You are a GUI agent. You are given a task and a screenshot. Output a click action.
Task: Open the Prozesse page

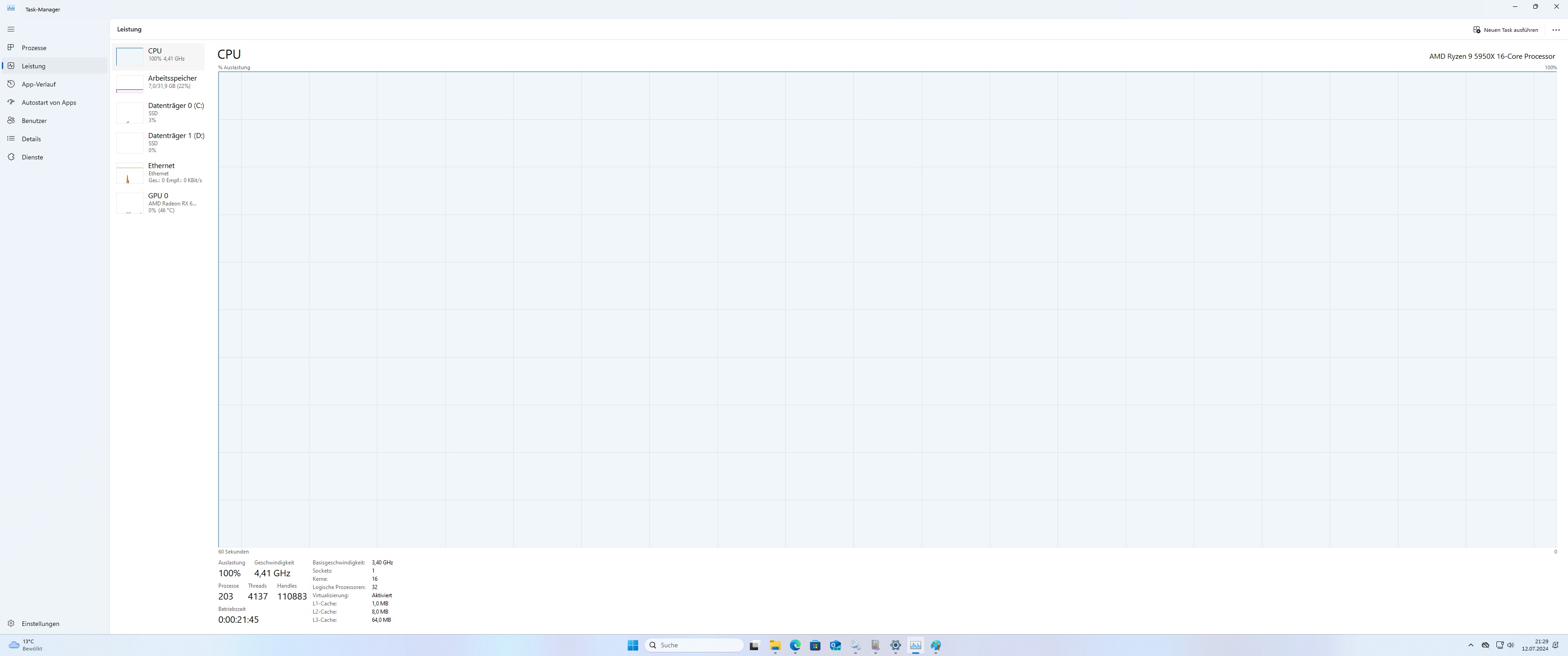click(34, 47)
